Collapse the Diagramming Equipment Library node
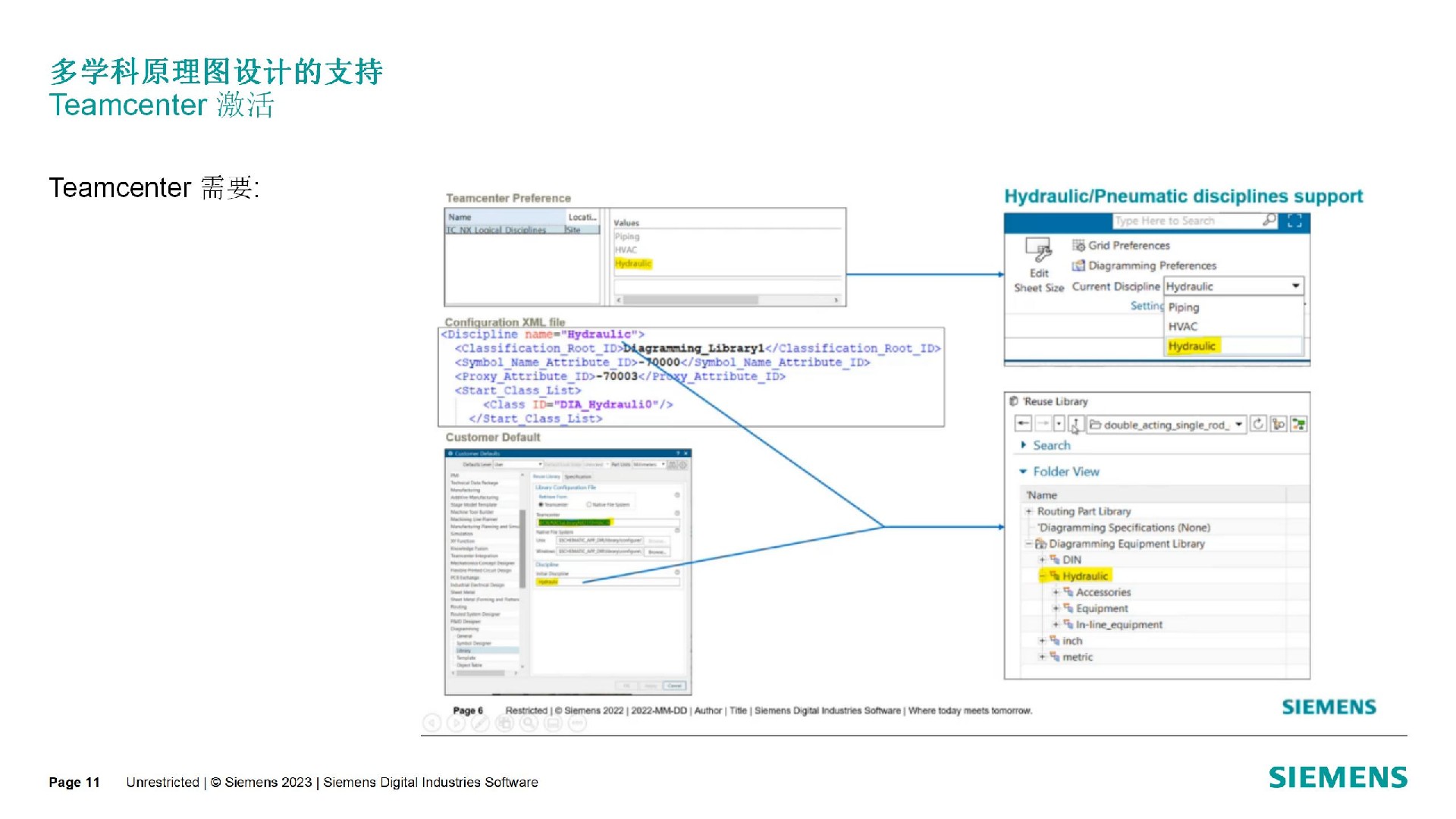 click(1029, 544)
